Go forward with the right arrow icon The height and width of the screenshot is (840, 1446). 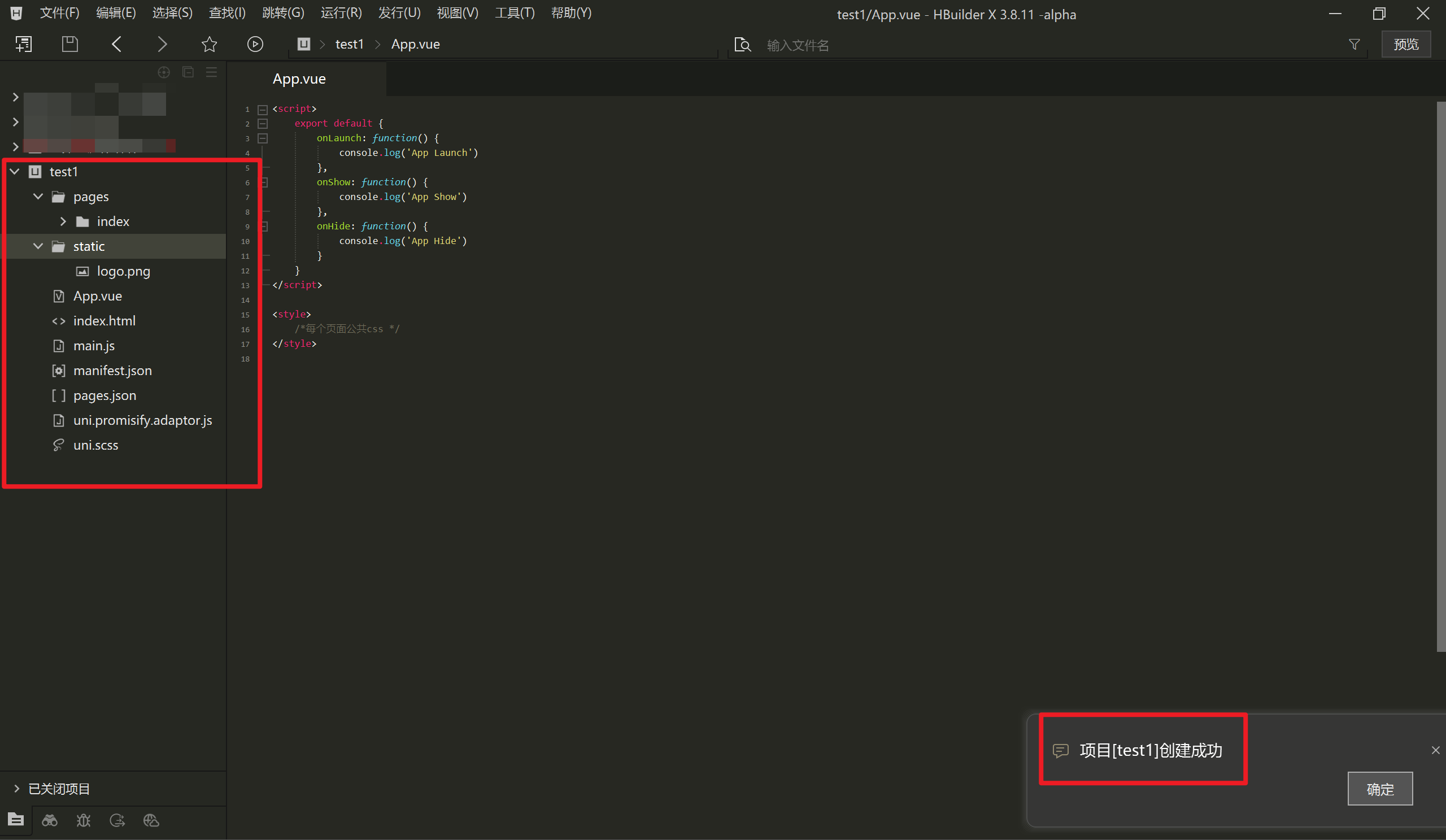[162, 44]
